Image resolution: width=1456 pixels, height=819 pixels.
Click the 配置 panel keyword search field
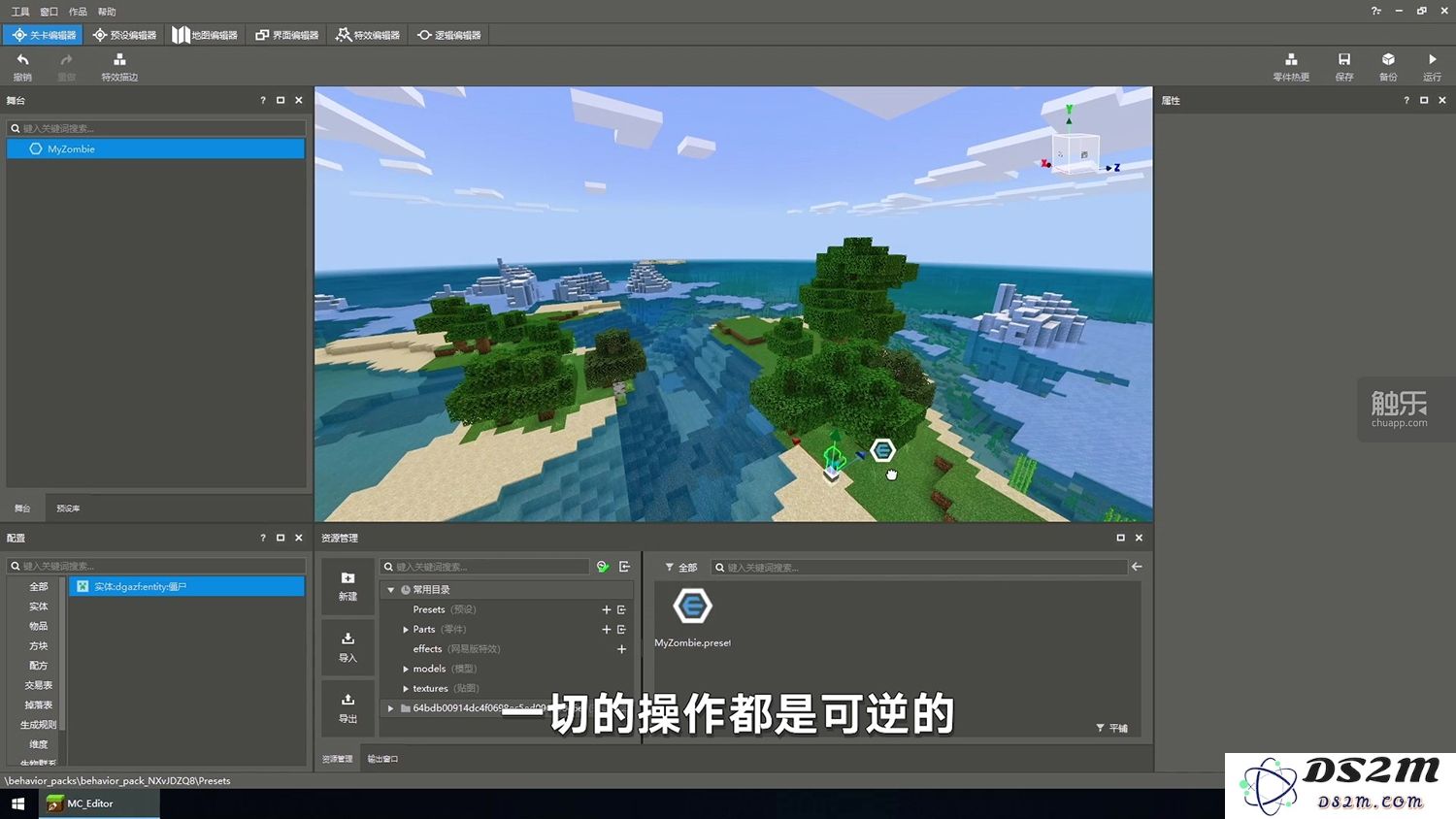point(156,566)
